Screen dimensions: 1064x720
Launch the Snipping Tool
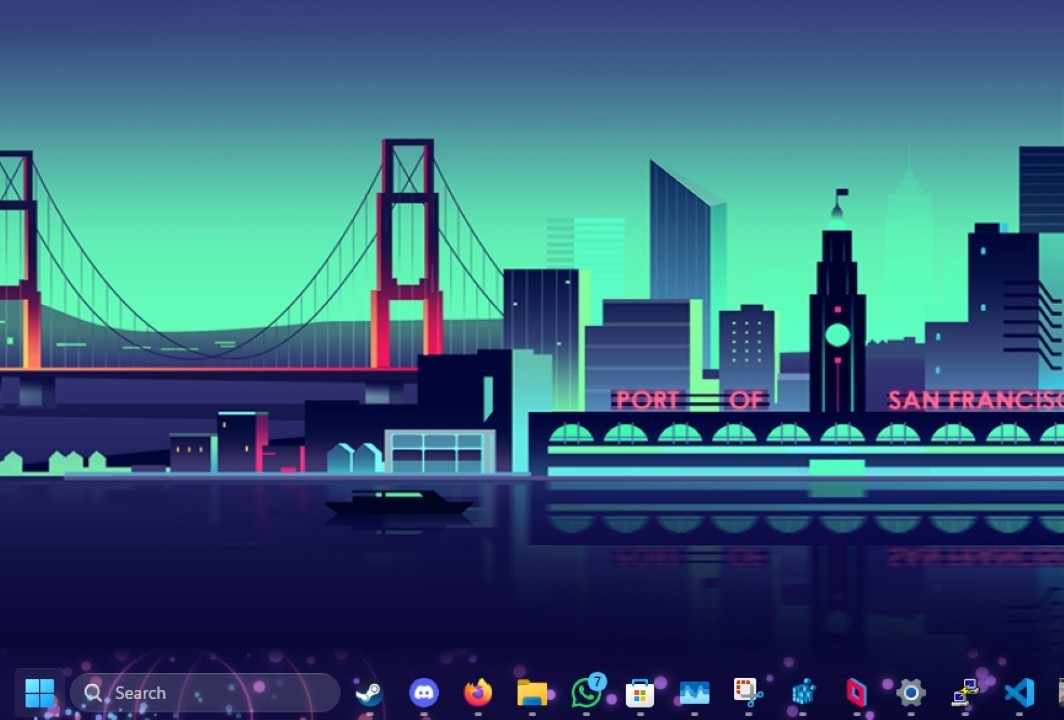[748, 693]
